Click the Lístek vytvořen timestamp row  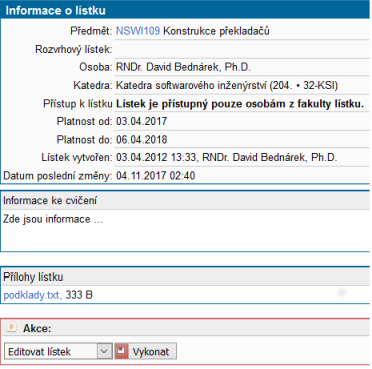pyautogui.click(x=185, y=157)
